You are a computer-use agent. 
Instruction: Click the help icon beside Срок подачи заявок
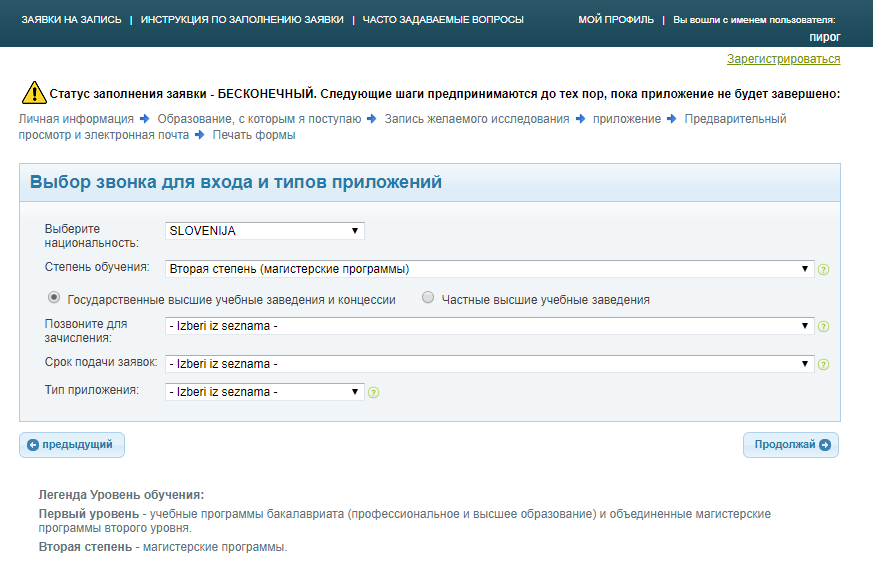(x=823, y=364)
